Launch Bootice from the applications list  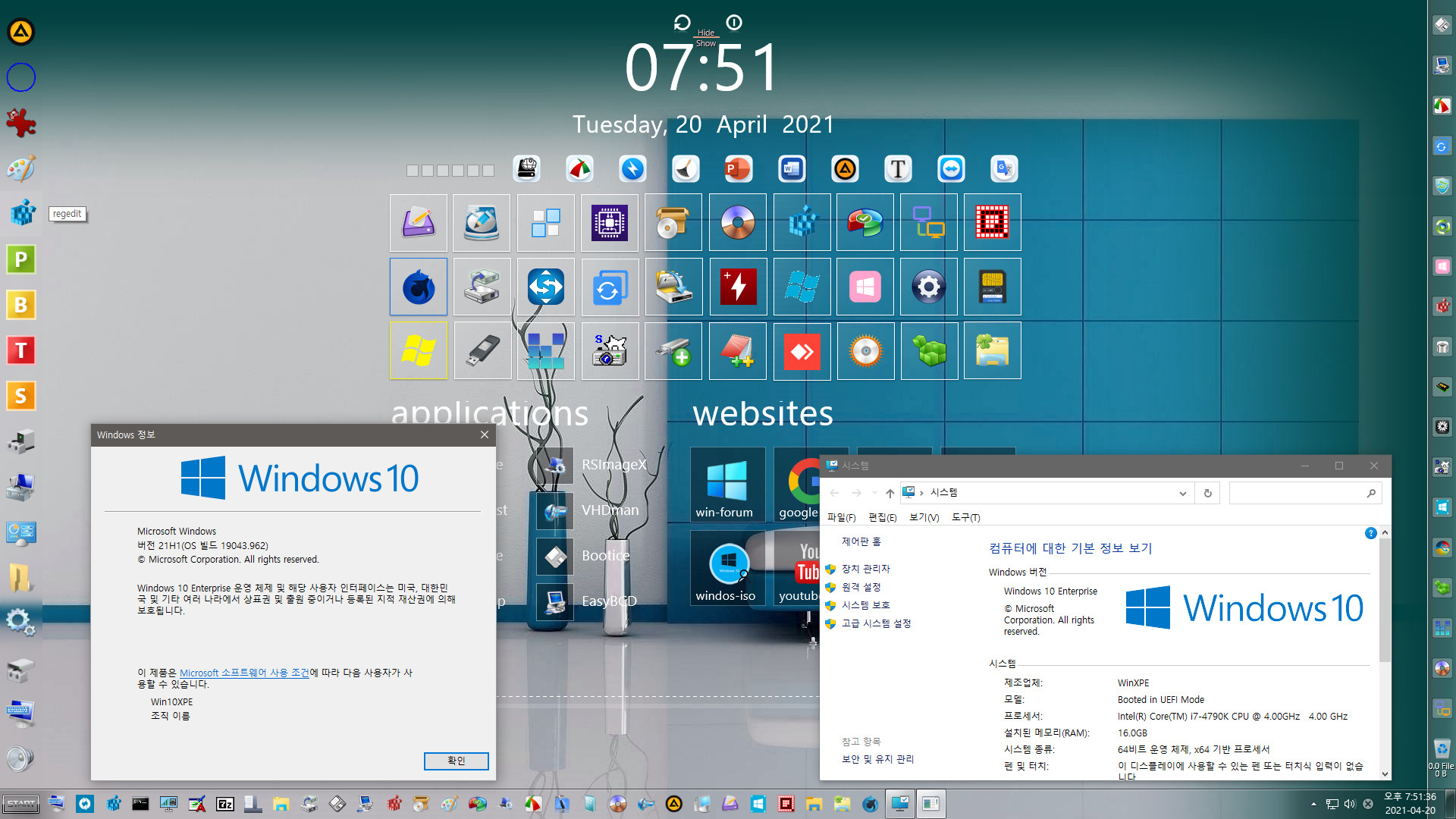pos(584,556)
